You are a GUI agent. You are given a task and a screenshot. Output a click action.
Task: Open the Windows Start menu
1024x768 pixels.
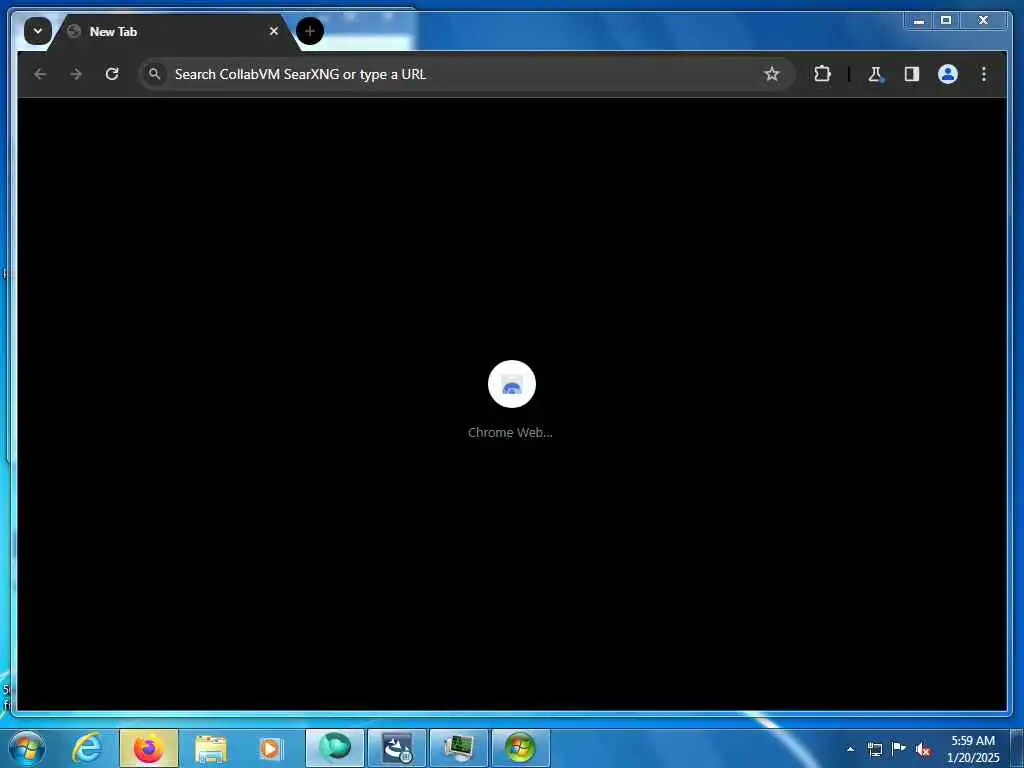click(27, 748)
